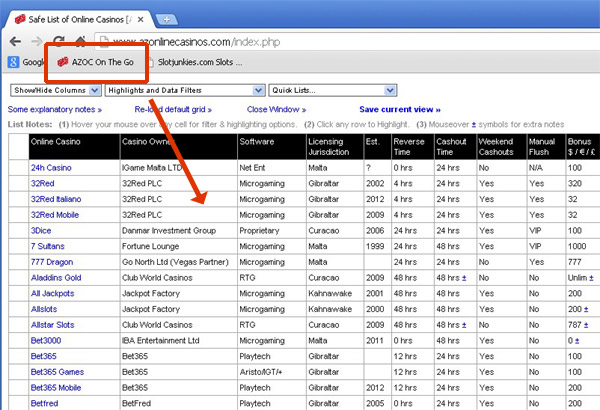Reload the page with refresh icon
The image size is (600, 410).
pos(59,40)
